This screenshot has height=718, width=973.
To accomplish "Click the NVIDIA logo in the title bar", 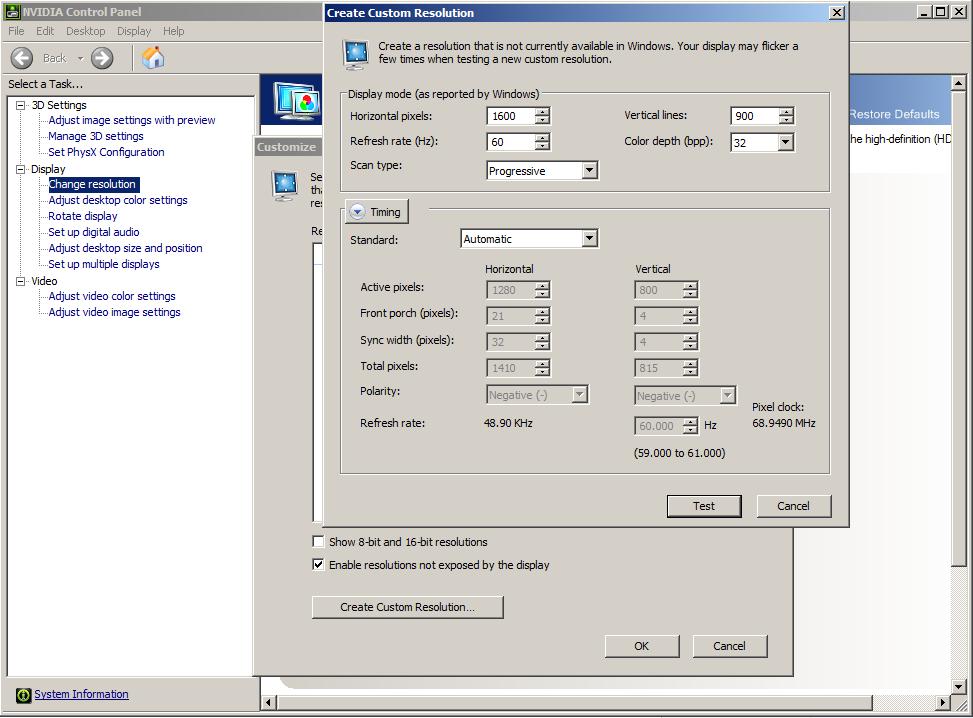I will click(x=12, y=11).
